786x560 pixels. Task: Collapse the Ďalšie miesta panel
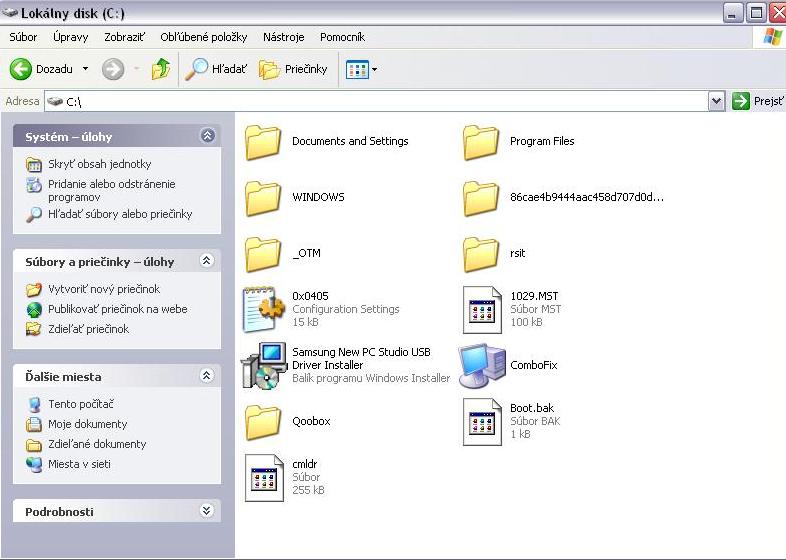[207, 375]
